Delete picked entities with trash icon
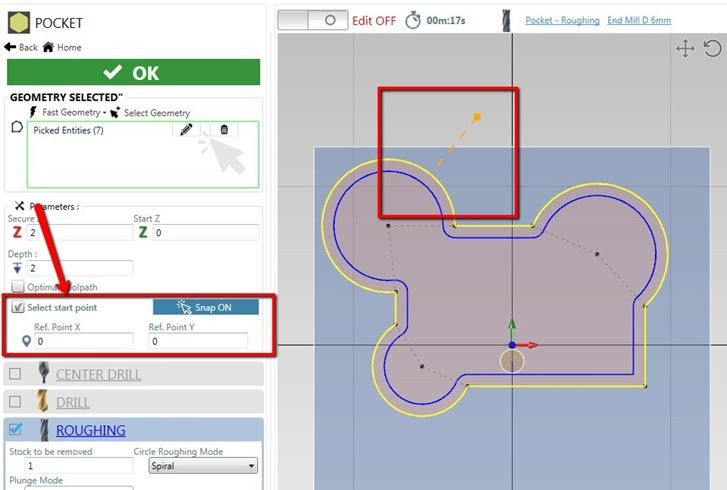The width and height of the screenshot is (727, 490). [x=224, y=130]
